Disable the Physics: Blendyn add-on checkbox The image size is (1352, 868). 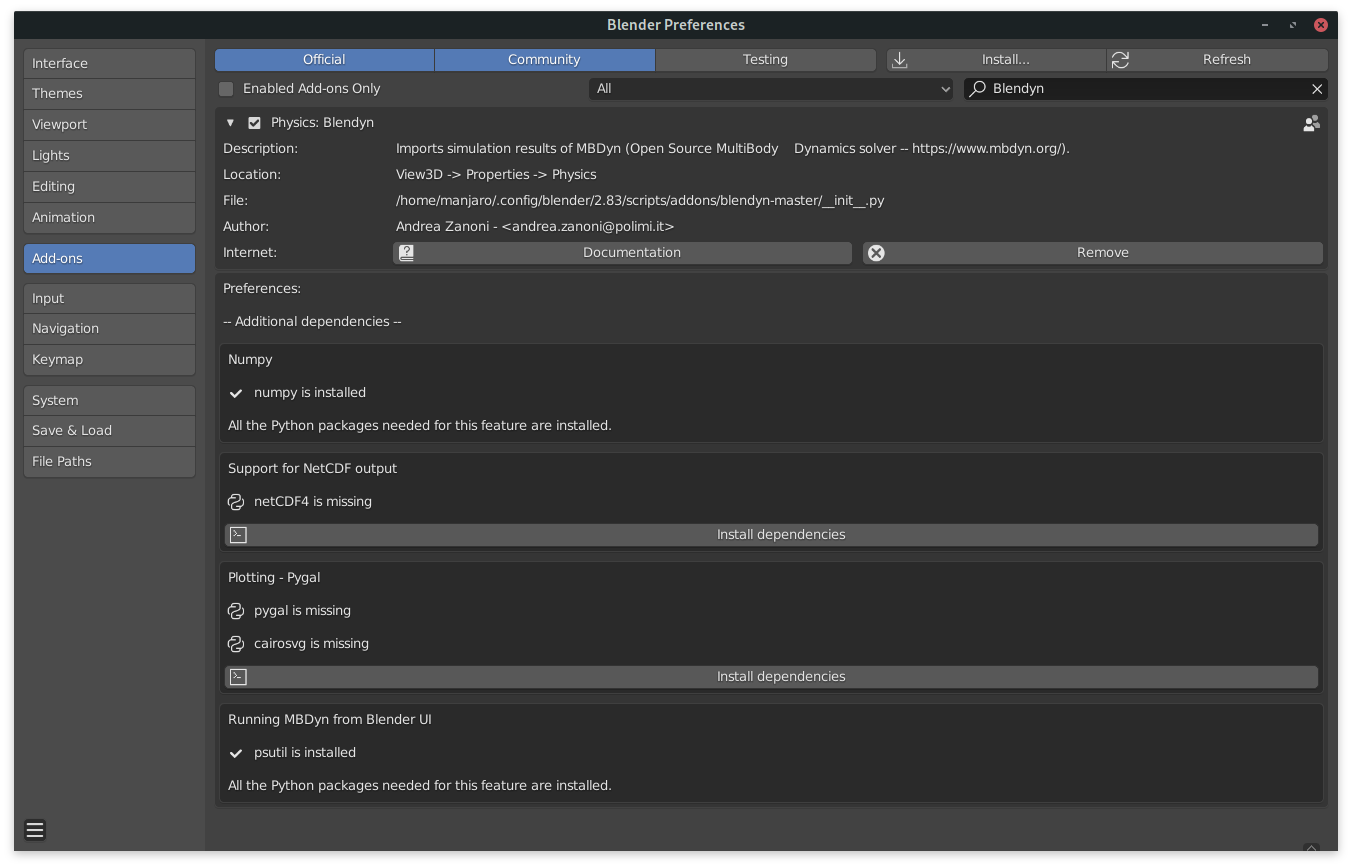(254, 123)
